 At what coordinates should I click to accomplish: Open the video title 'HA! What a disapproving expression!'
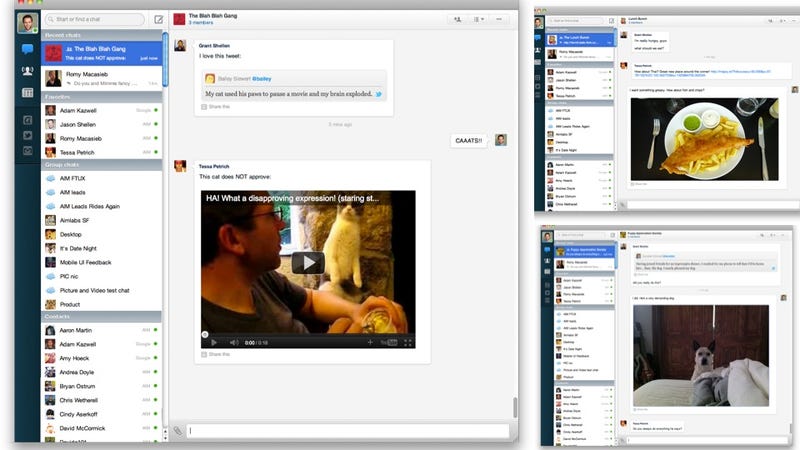292,198
